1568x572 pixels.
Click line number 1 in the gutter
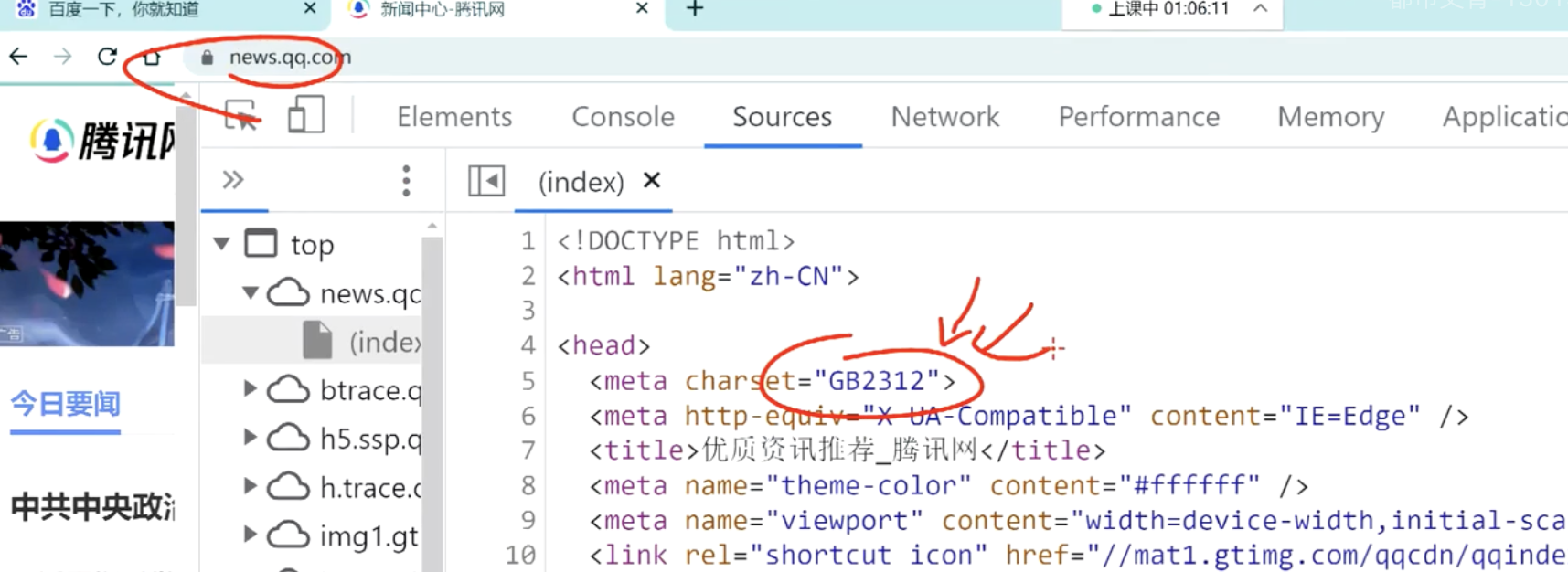[528, 241]
